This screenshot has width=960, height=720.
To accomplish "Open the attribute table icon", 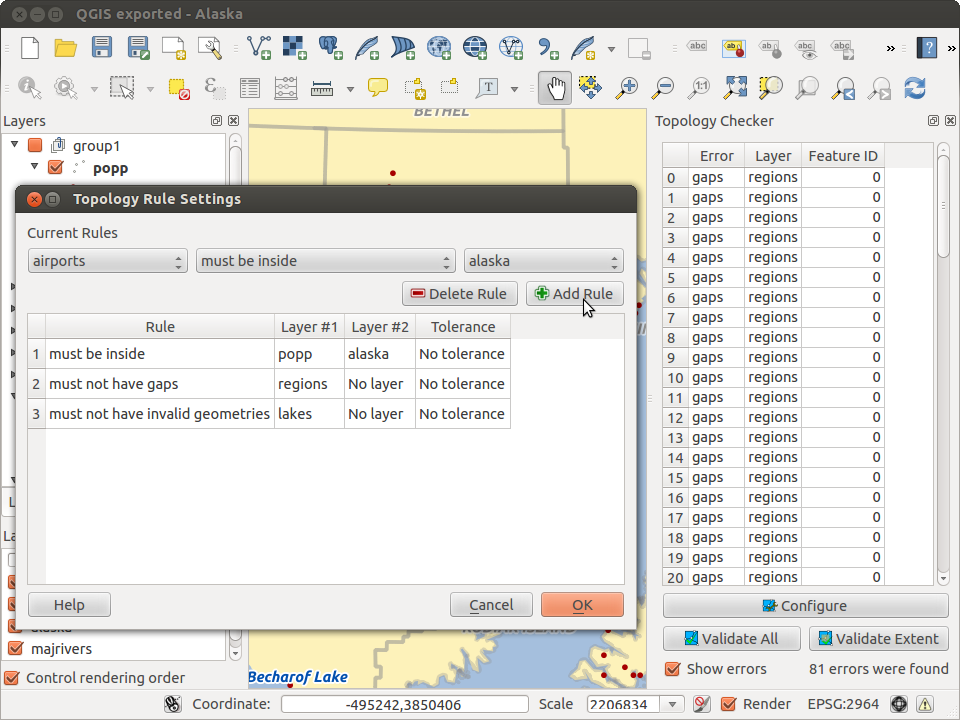I will click(249, 88).
